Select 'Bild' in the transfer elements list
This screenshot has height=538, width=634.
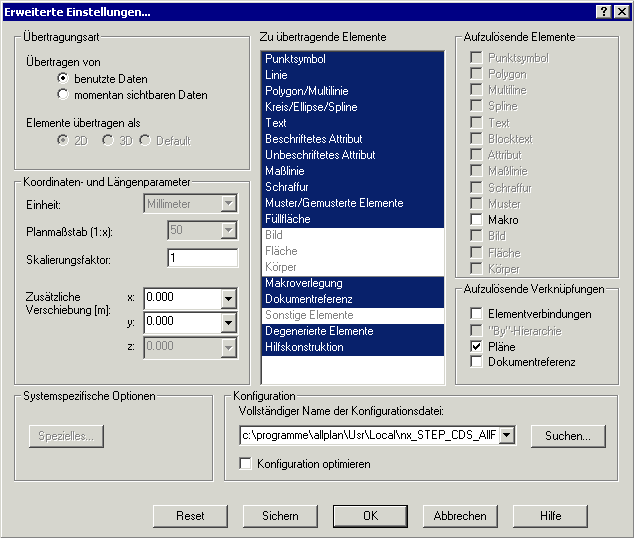pyautogui.click(x=353, y=235)
